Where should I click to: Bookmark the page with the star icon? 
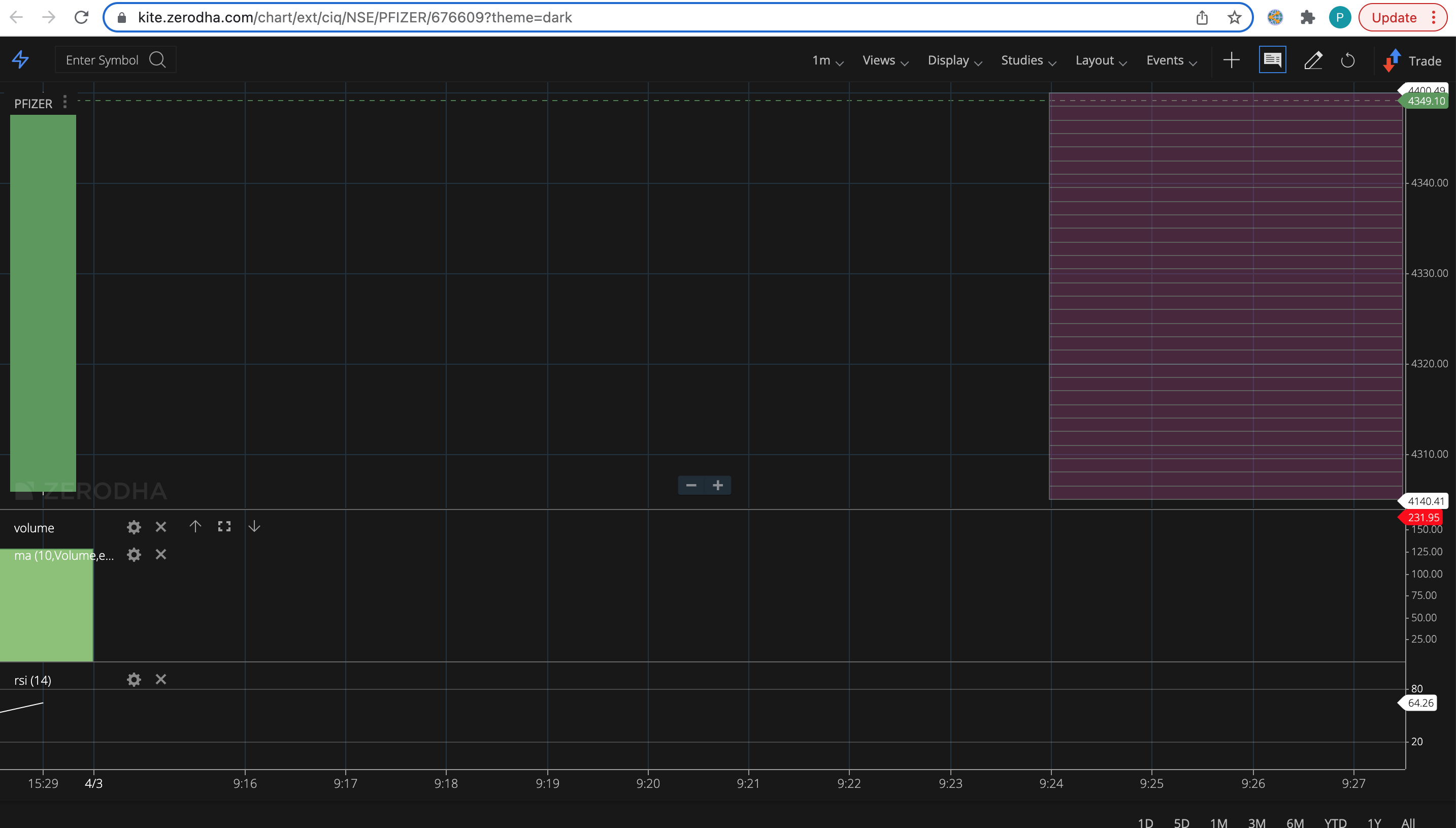point(1234,18)
